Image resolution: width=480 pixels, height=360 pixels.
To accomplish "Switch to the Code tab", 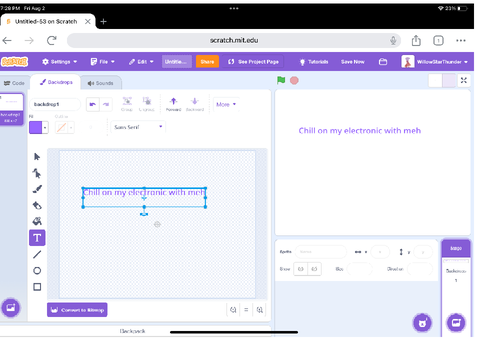I will [x=14, y=83].
